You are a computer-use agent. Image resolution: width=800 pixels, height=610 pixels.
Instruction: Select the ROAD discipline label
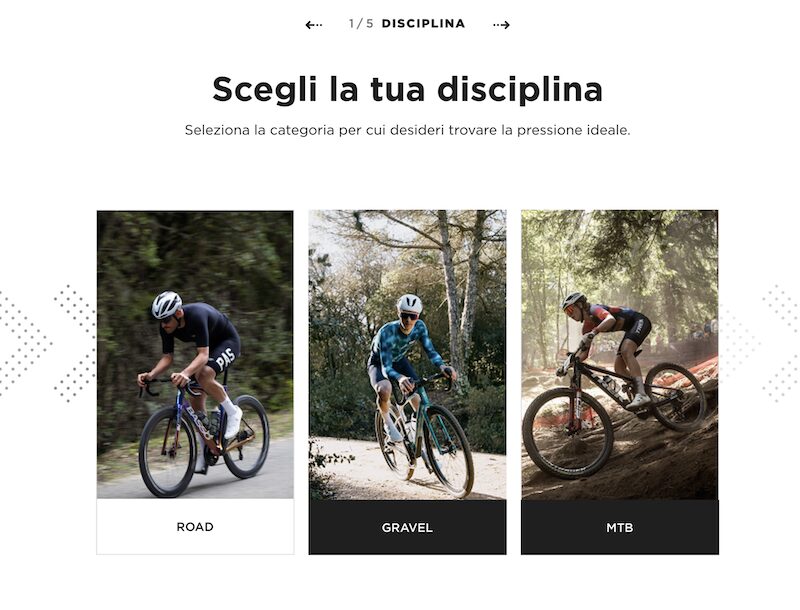tap(195, 526)
